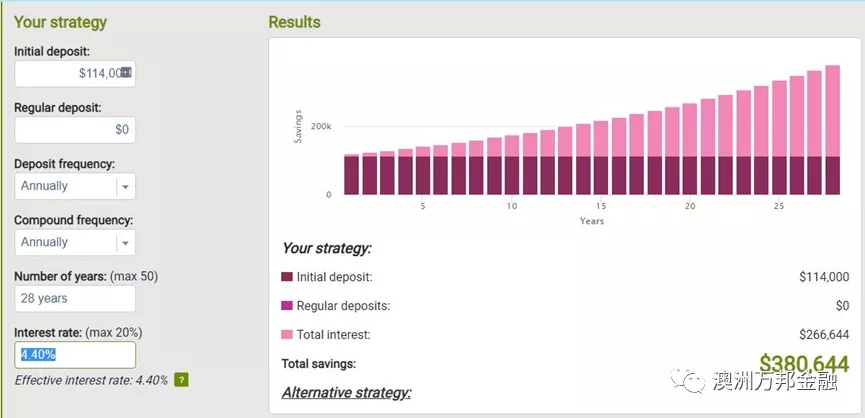Click the green help question mark icon
865x418 pixels.
[x=181, y=380]
